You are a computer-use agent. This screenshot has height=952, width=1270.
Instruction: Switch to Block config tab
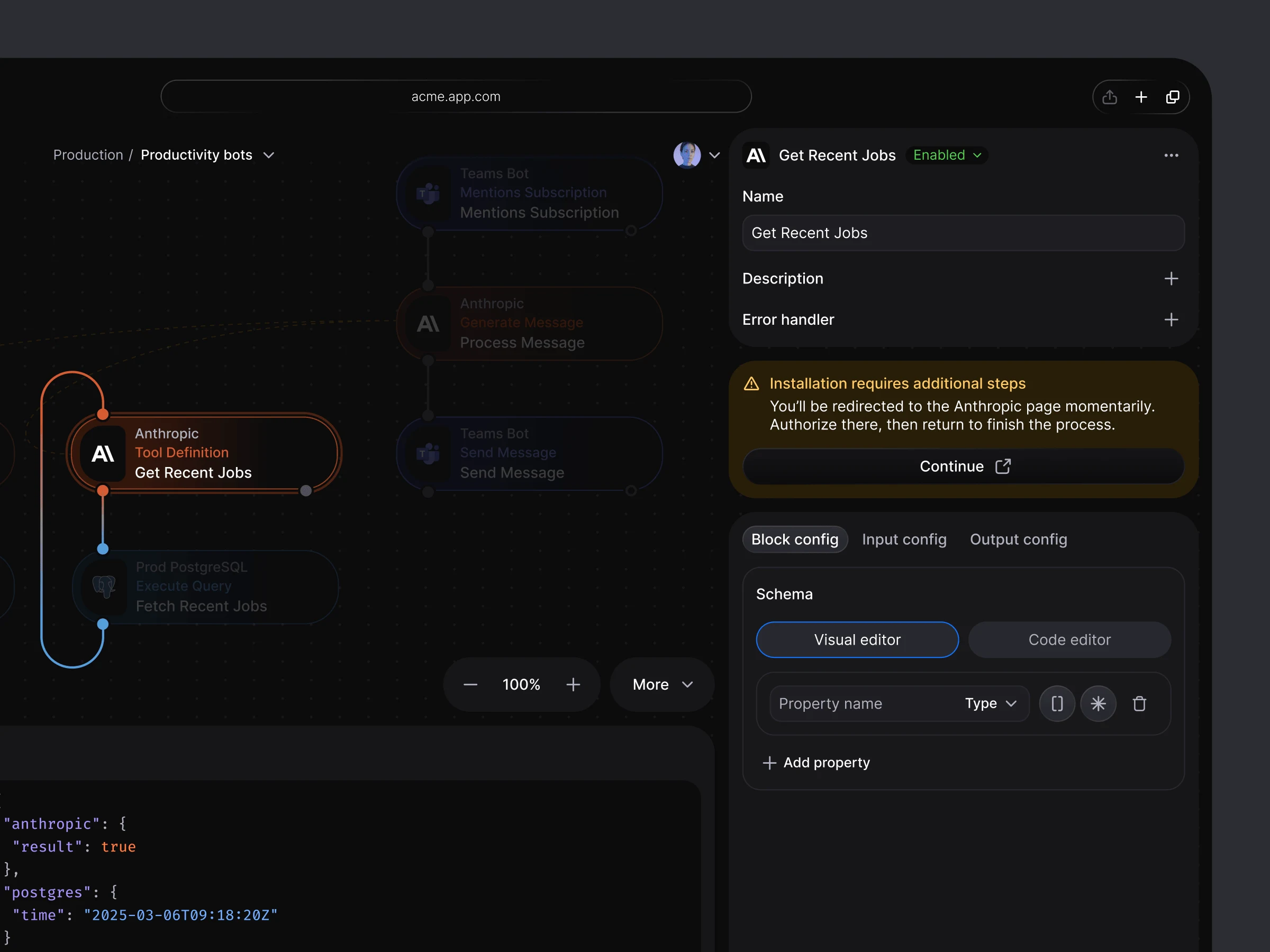pyautogui.click(x=795, y=539)
